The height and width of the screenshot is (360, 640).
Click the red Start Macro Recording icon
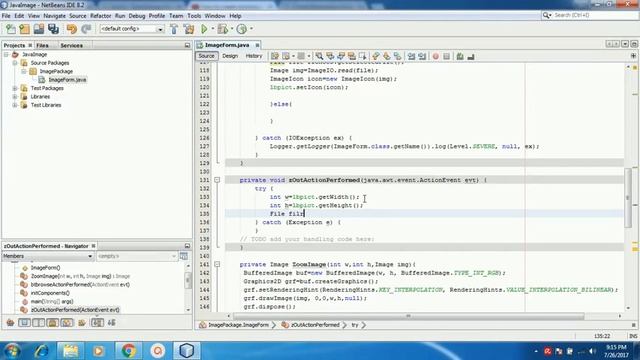click(436, 56)
